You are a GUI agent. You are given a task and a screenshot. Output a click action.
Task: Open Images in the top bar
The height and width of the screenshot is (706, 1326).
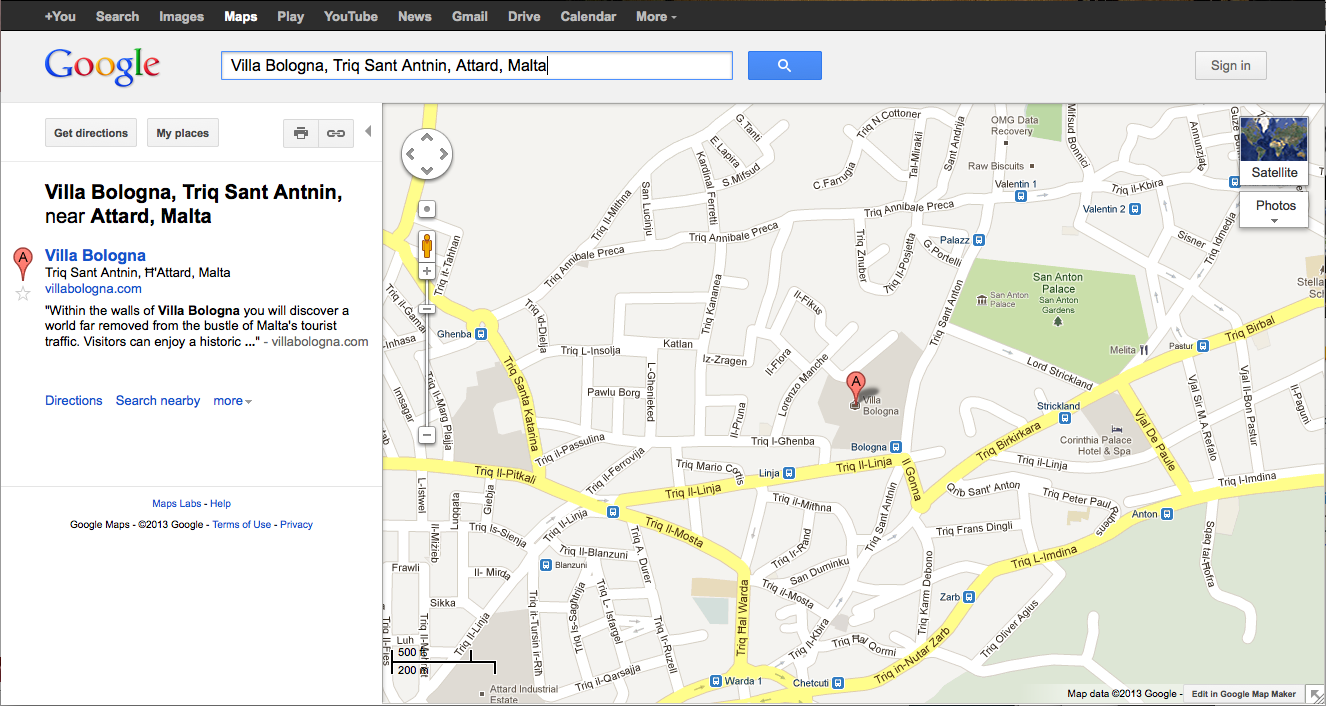point(181,16)
